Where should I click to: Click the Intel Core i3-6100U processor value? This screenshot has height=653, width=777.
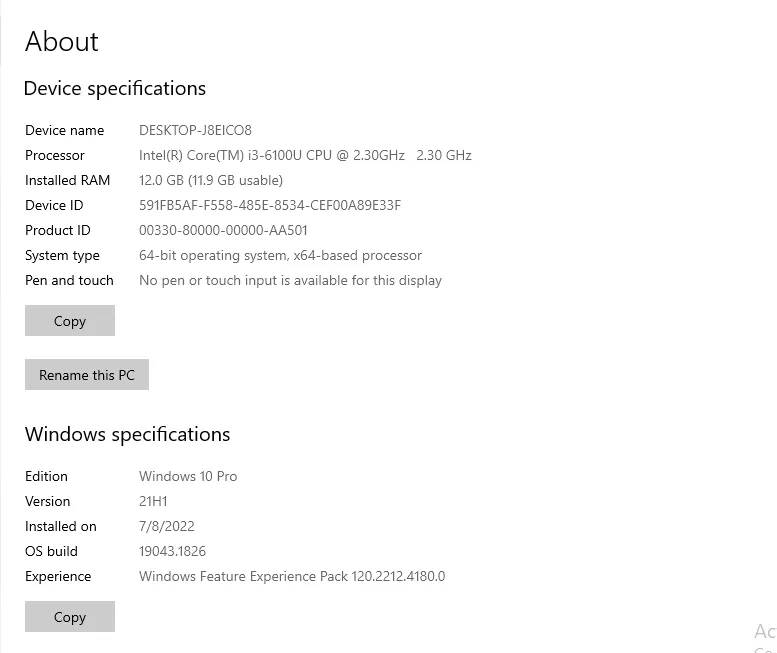click(x=305, y=155)
